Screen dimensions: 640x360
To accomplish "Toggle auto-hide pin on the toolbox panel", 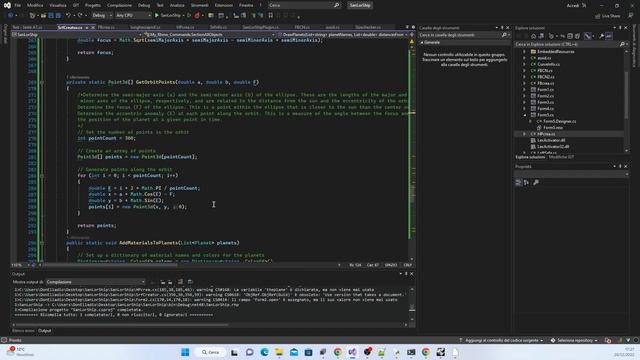I will coord(502,28).
